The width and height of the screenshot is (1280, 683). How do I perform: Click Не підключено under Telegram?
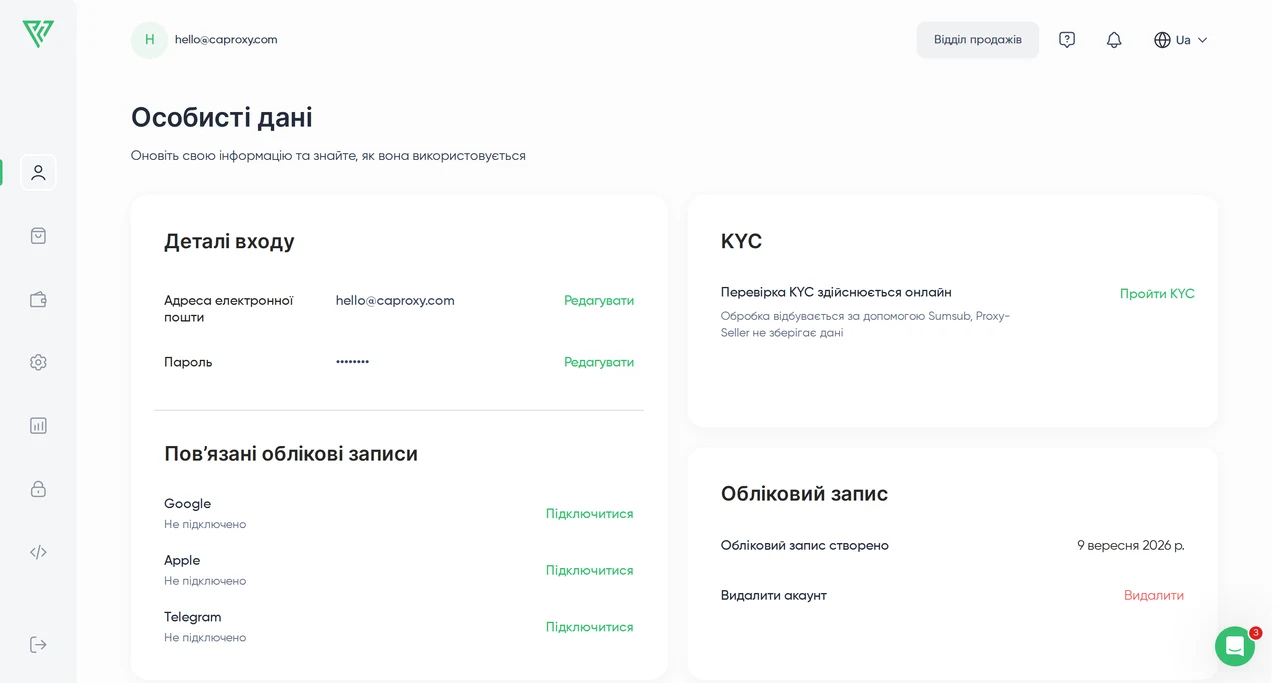pos(205,637)
